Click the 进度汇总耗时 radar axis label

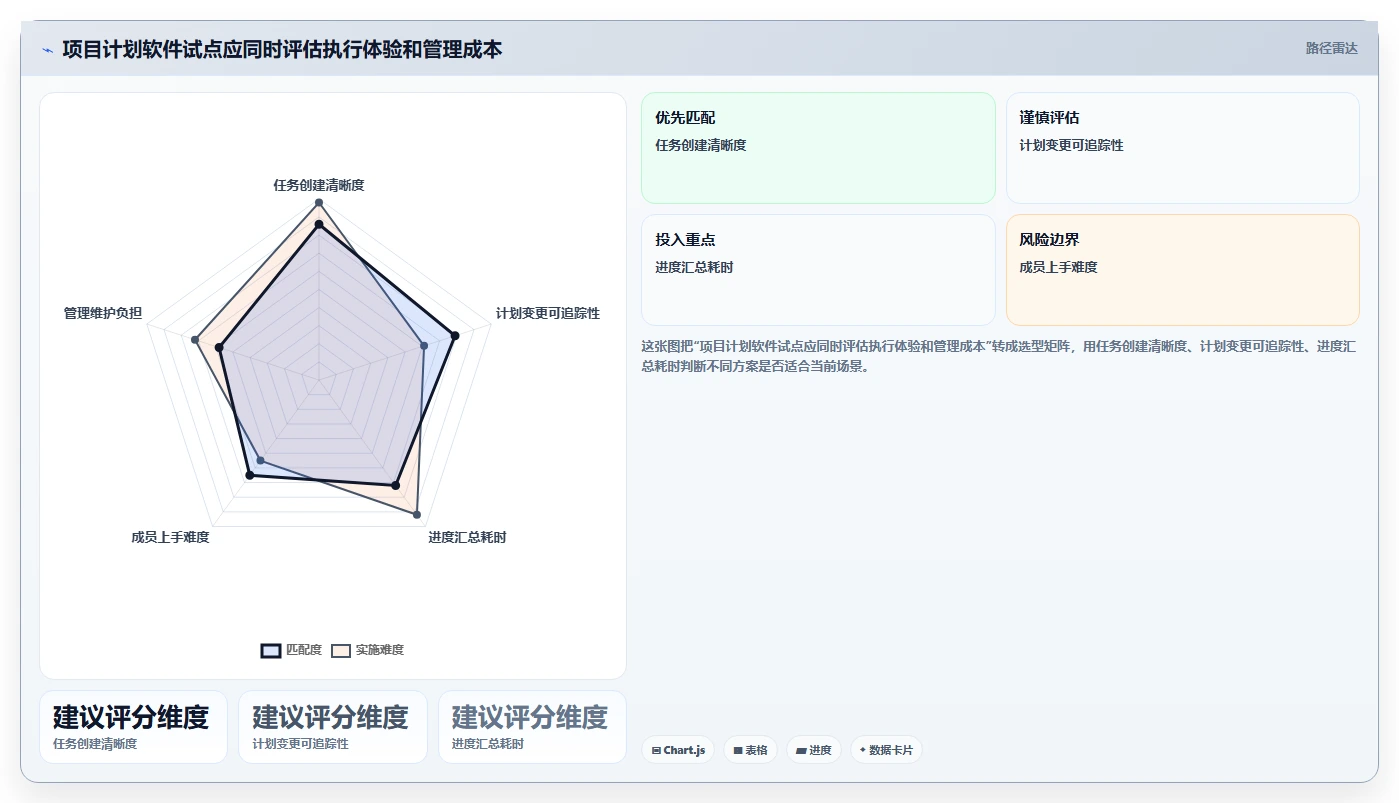point(467,537)
